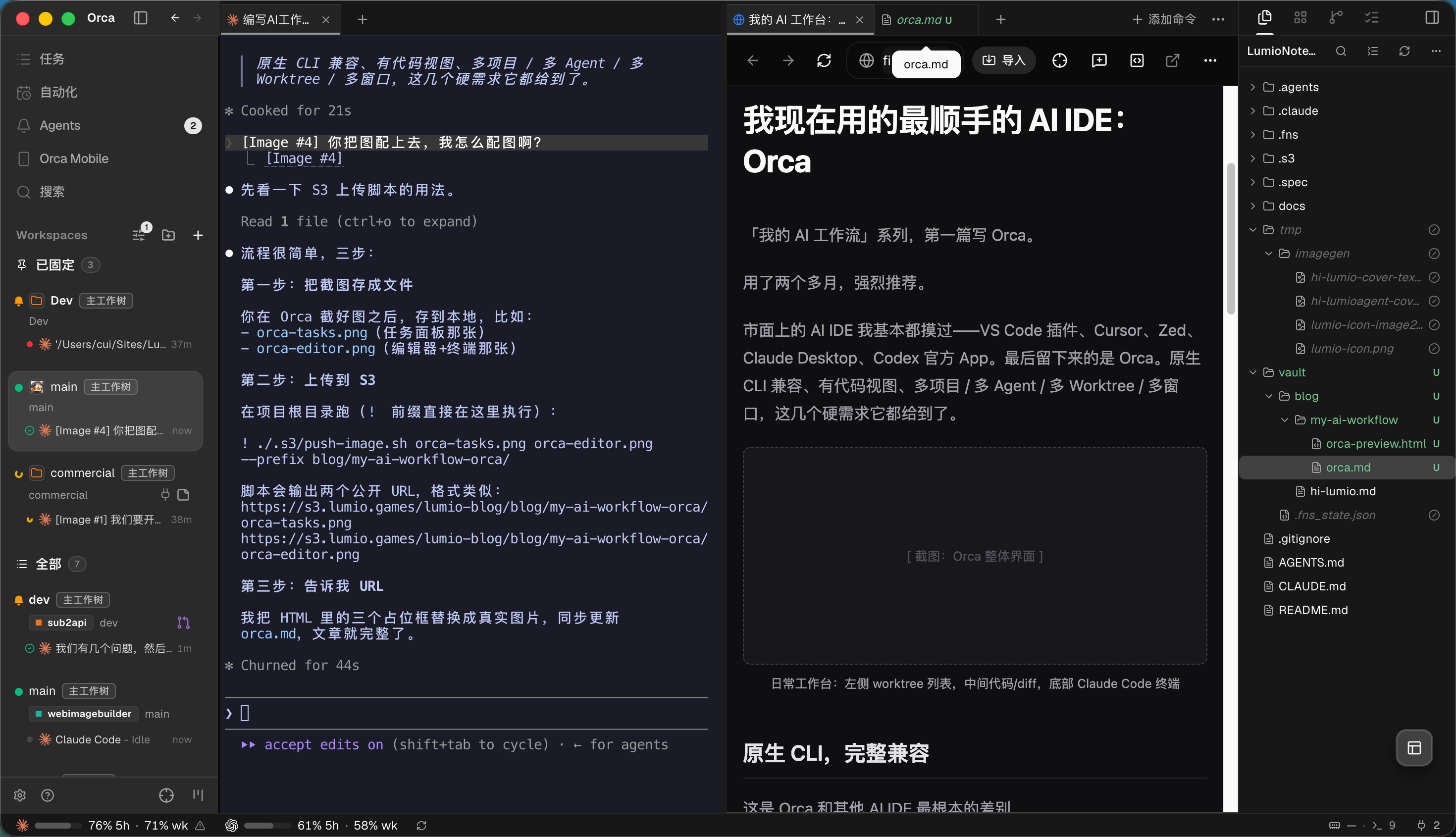Collapse the my-ai-workflow folder
This screenshot has height=837, width=1456.
pos(1347,420)
